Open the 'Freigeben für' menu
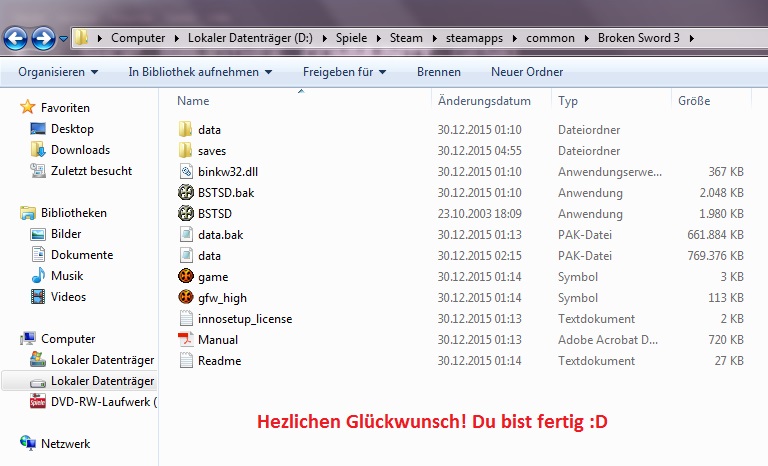768x466 pixels. coord(344,72)
